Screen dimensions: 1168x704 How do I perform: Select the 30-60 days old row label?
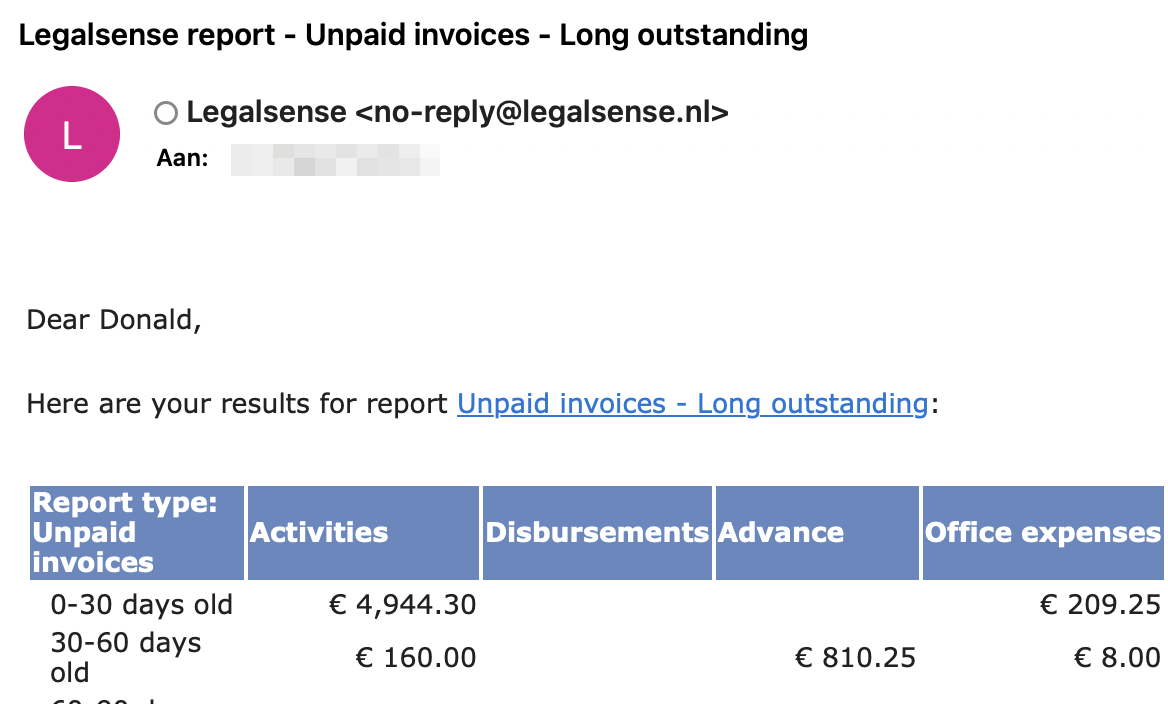click(126, 657)
